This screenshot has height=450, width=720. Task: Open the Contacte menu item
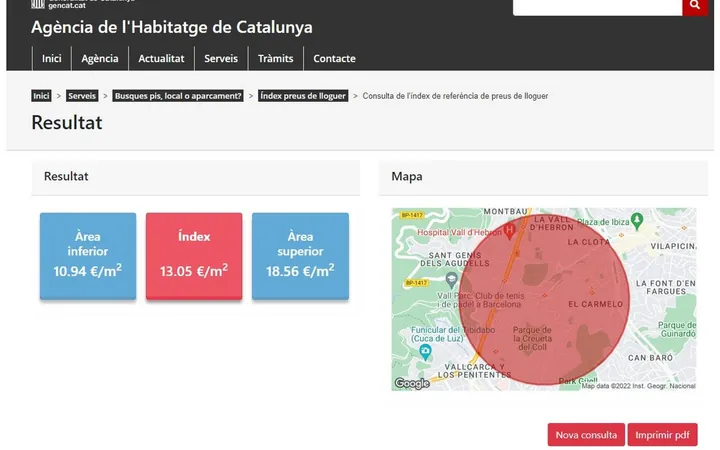click(x=334, y=58)
